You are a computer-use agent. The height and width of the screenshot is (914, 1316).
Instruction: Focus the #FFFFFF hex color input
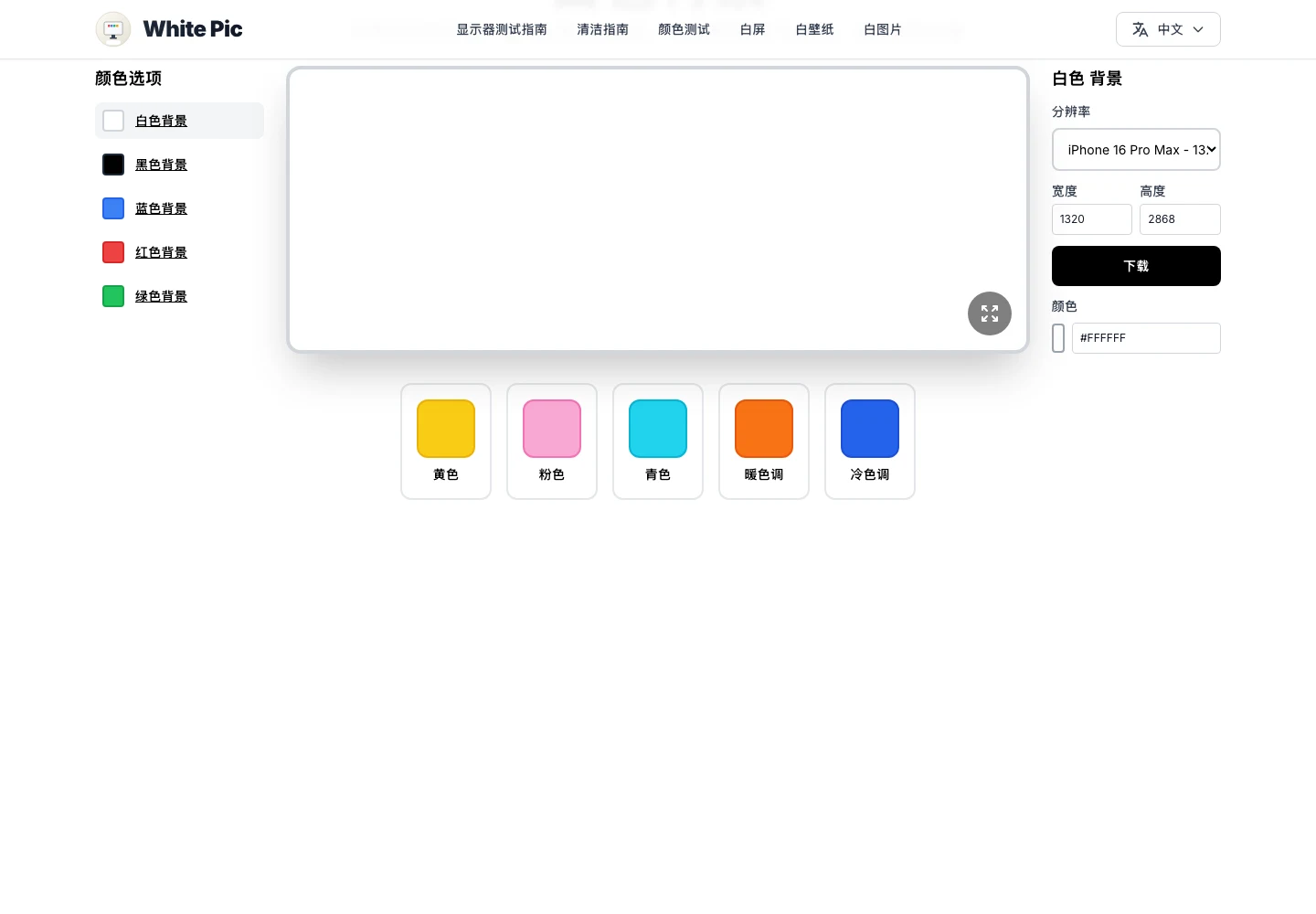[x=1146, y=338]
